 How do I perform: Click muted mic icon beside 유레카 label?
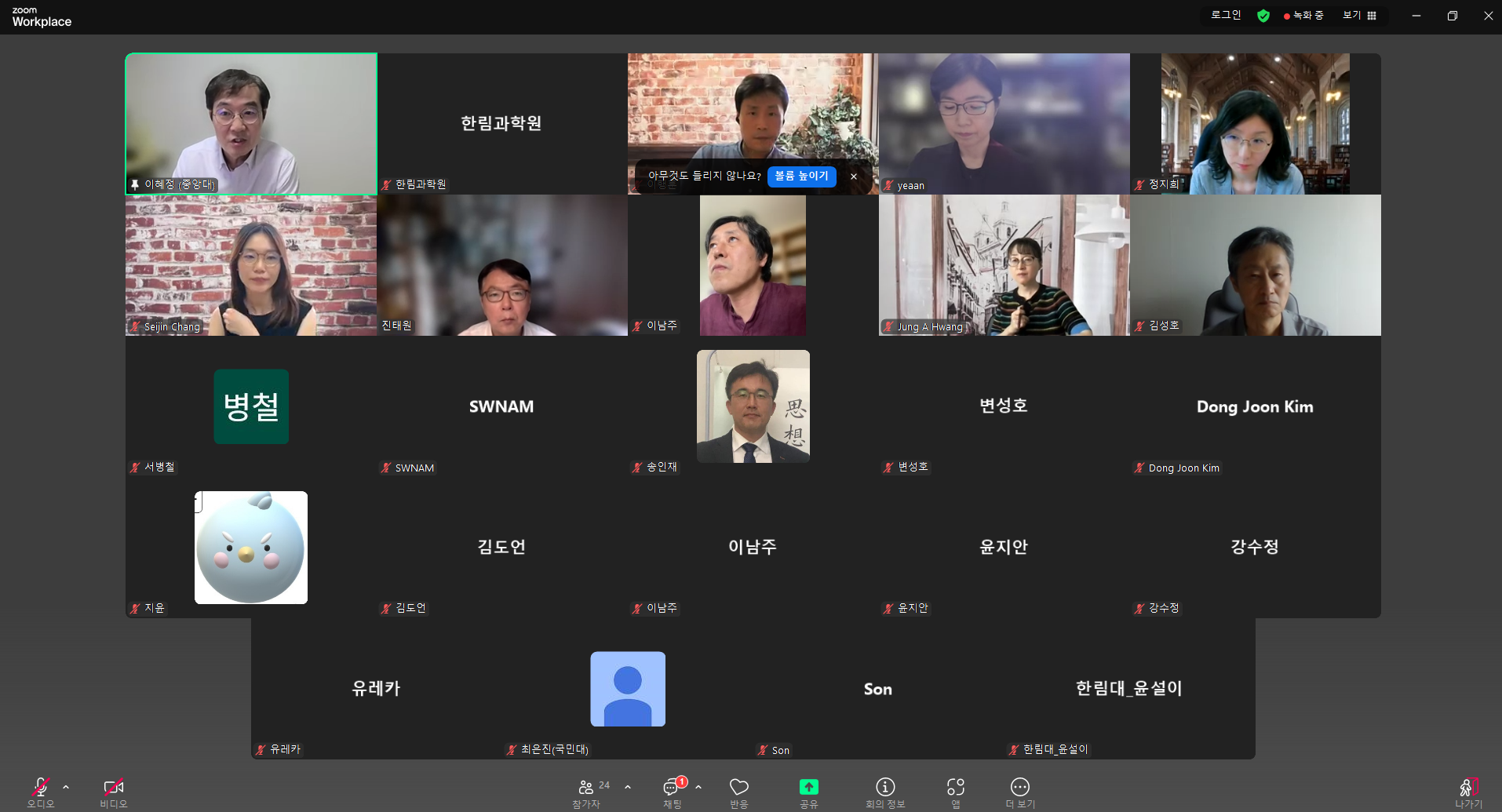click(x=261, y=750)
